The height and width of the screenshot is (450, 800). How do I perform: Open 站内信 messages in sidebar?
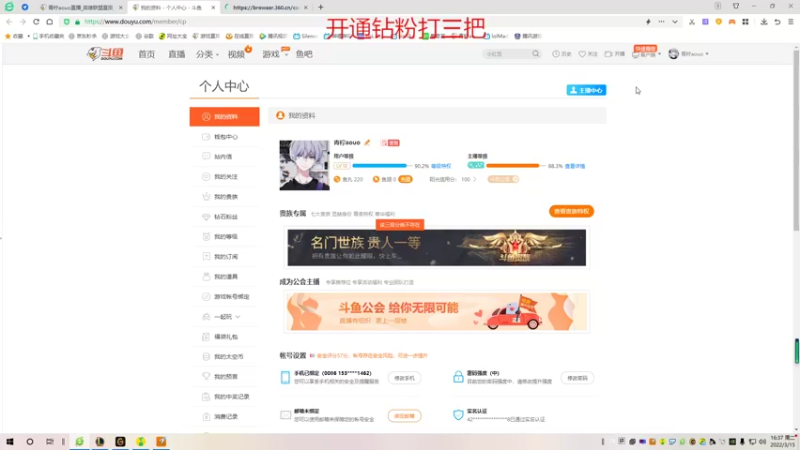click(224, 157)
